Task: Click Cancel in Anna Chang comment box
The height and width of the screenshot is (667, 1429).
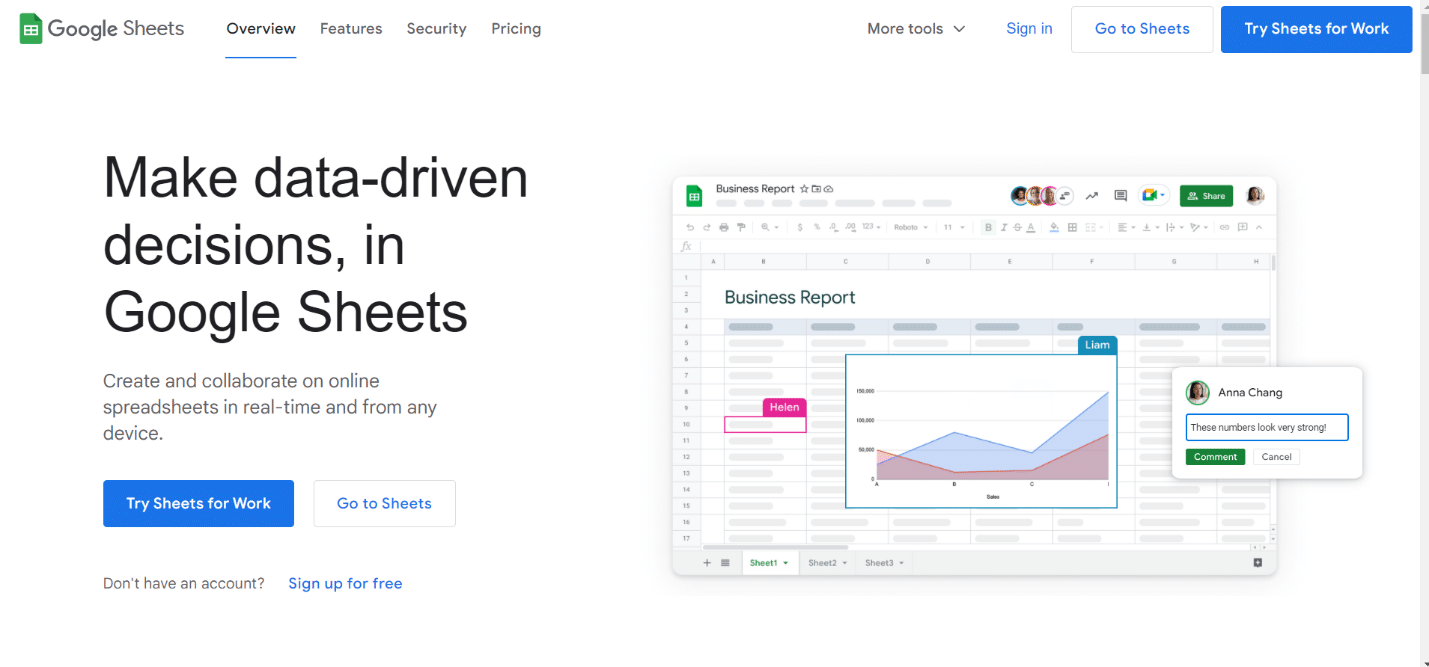Action: (x=1276, y=457)
